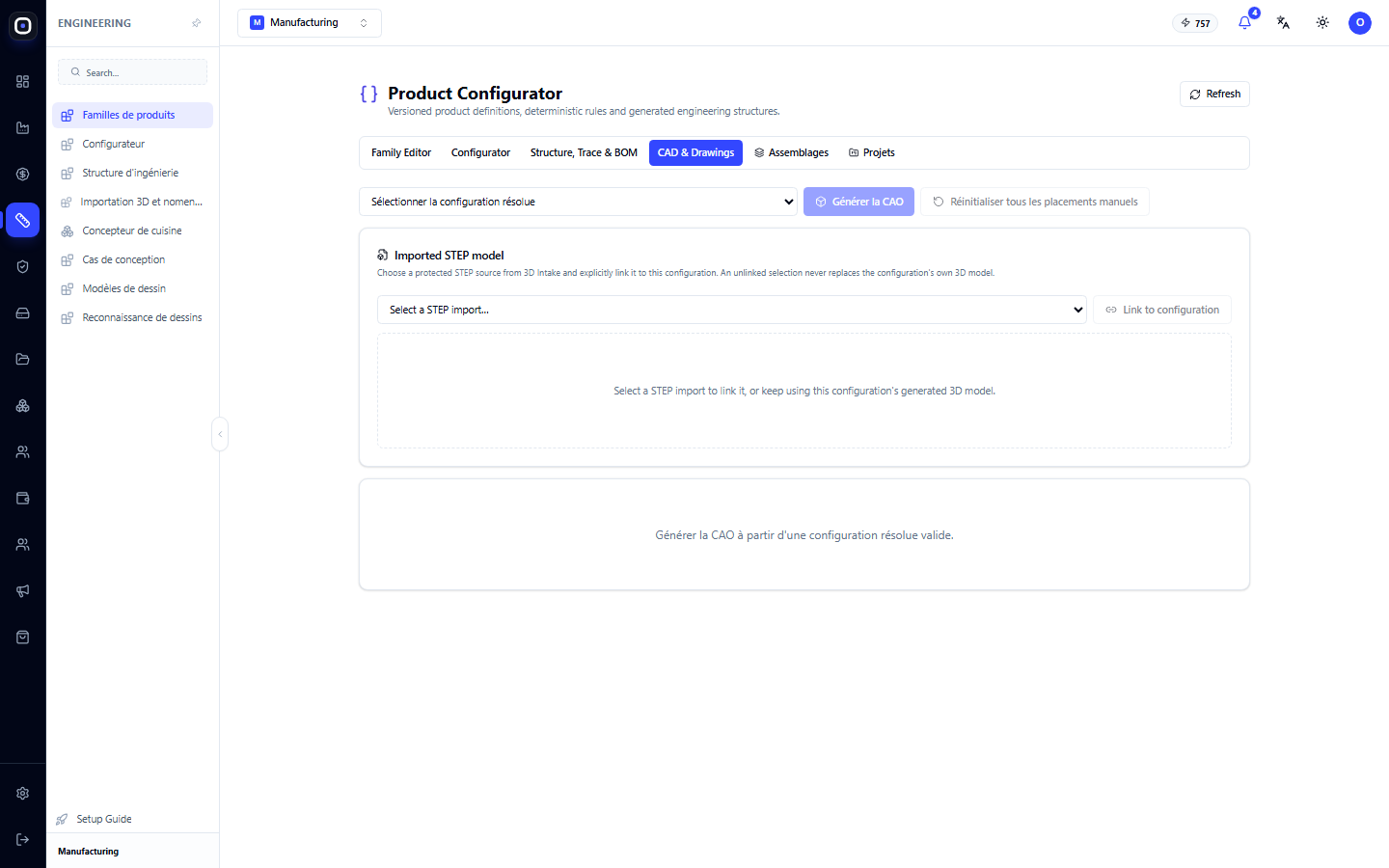Viewport: 1389px width, 868px height.
Task: Click the finance dollar icon in left rail
Action: pos(23,175)
